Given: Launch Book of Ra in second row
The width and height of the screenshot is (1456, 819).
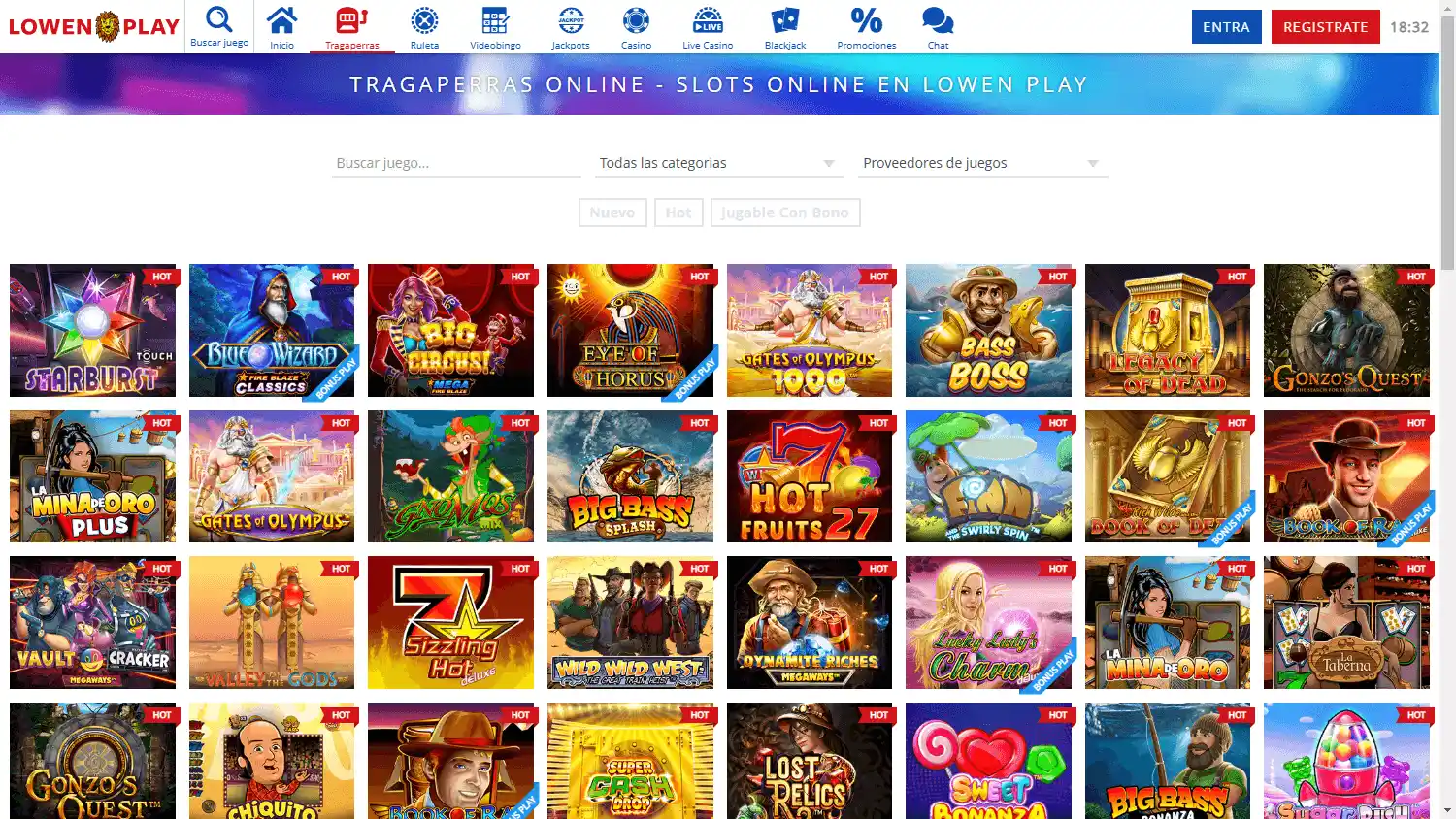Looking at the screenshot, I should click(1346, 476).
